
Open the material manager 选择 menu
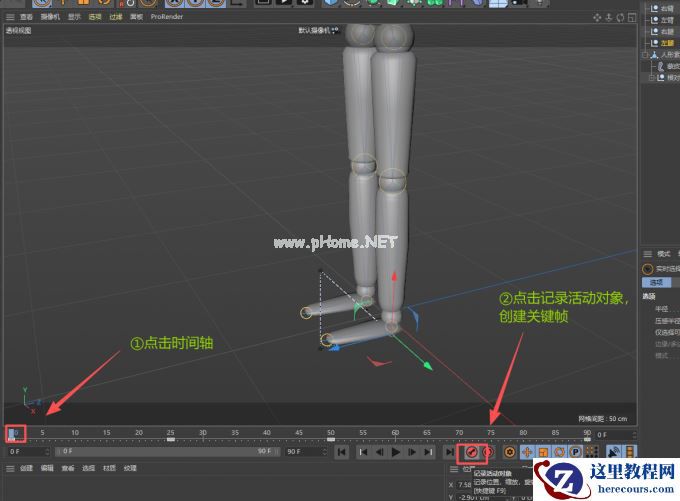(88, 468)
